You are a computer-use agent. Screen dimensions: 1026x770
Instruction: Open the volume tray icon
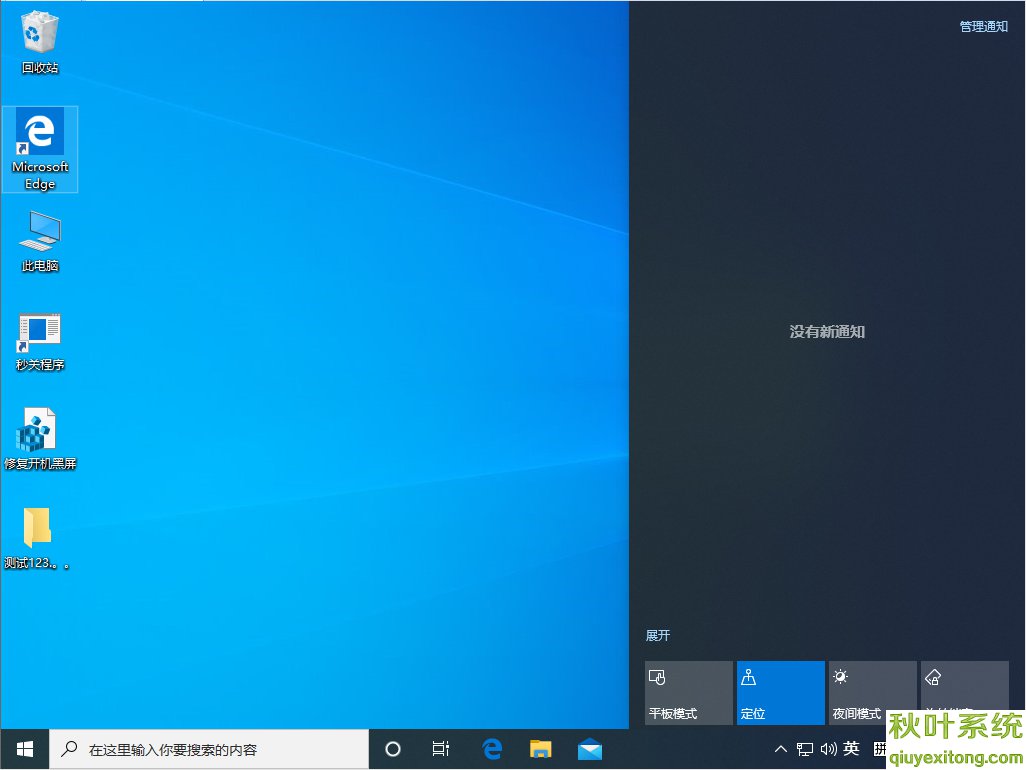point(828,749)
